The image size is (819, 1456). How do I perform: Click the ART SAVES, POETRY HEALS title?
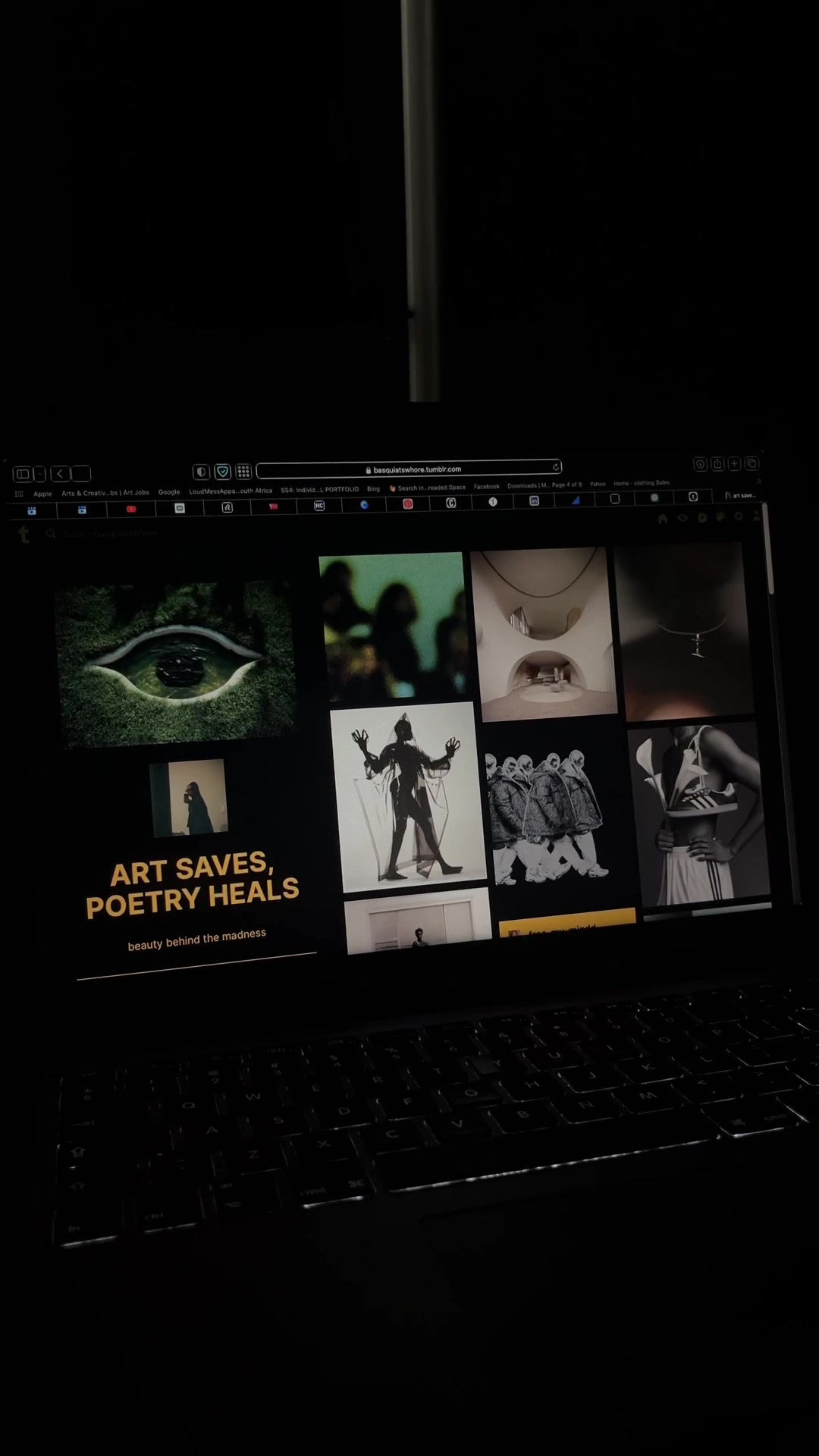click(193, 885)
